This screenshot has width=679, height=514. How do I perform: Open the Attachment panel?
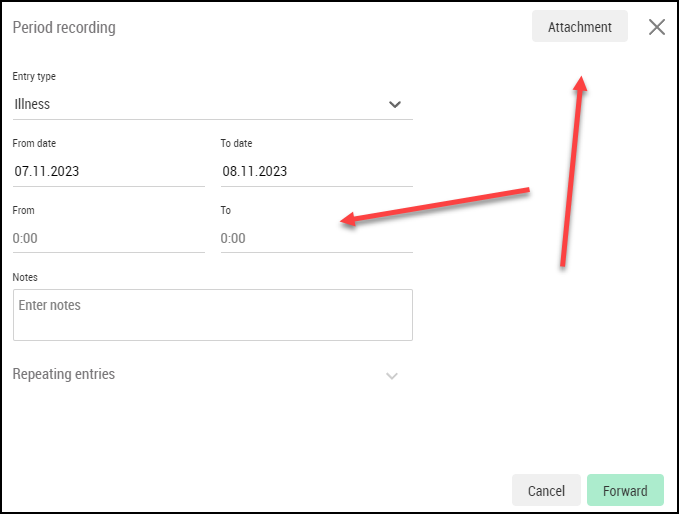coord(579,26)
